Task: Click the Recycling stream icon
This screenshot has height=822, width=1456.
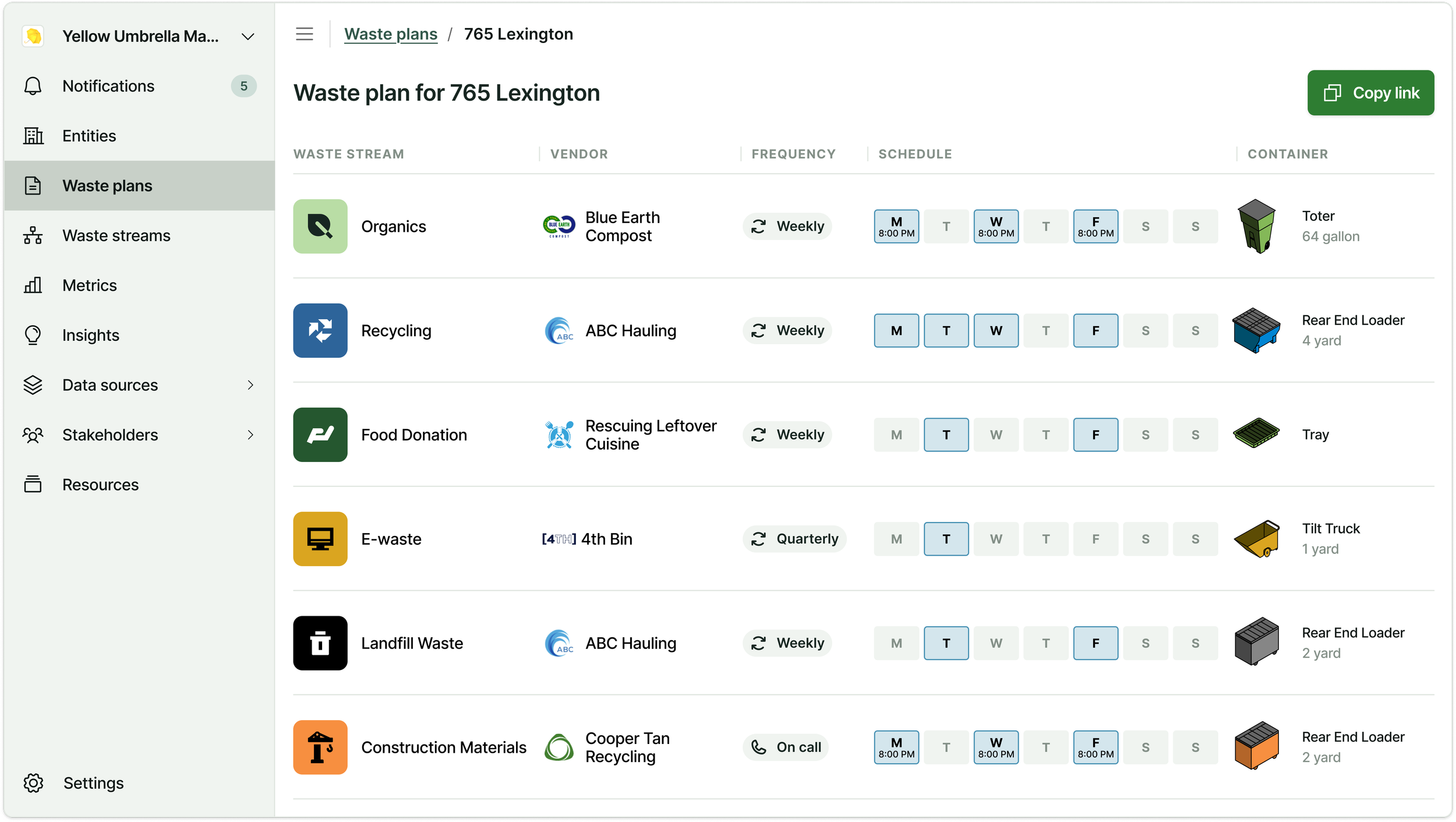Action: [x=320, y=330]
